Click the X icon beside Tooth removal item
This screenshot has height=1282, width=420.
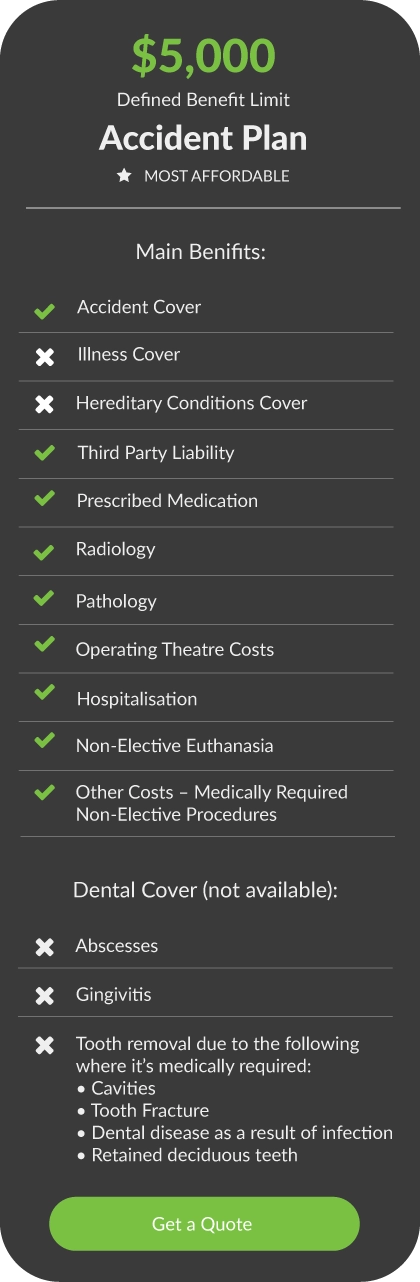(45, 1046)
